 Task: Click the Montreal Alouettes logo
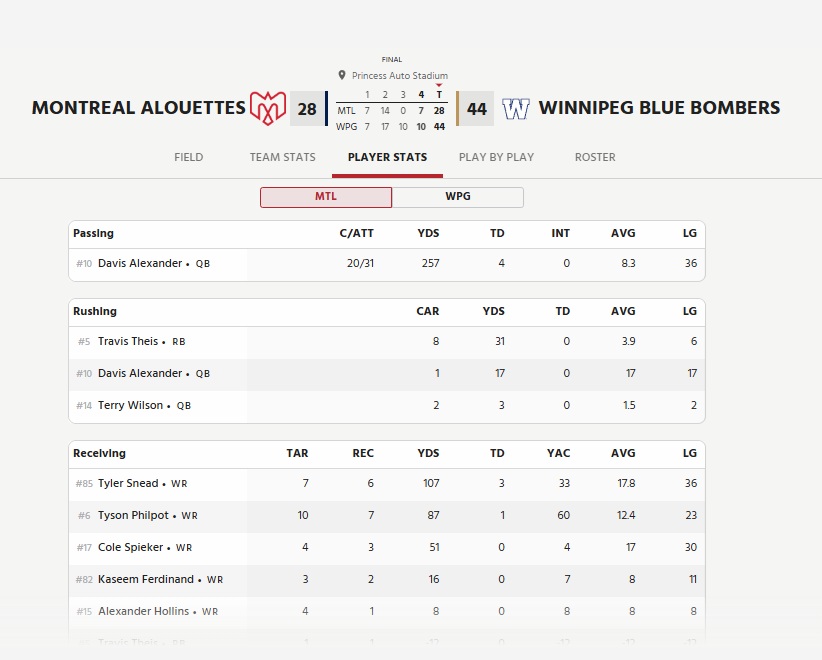pos(268,108)
